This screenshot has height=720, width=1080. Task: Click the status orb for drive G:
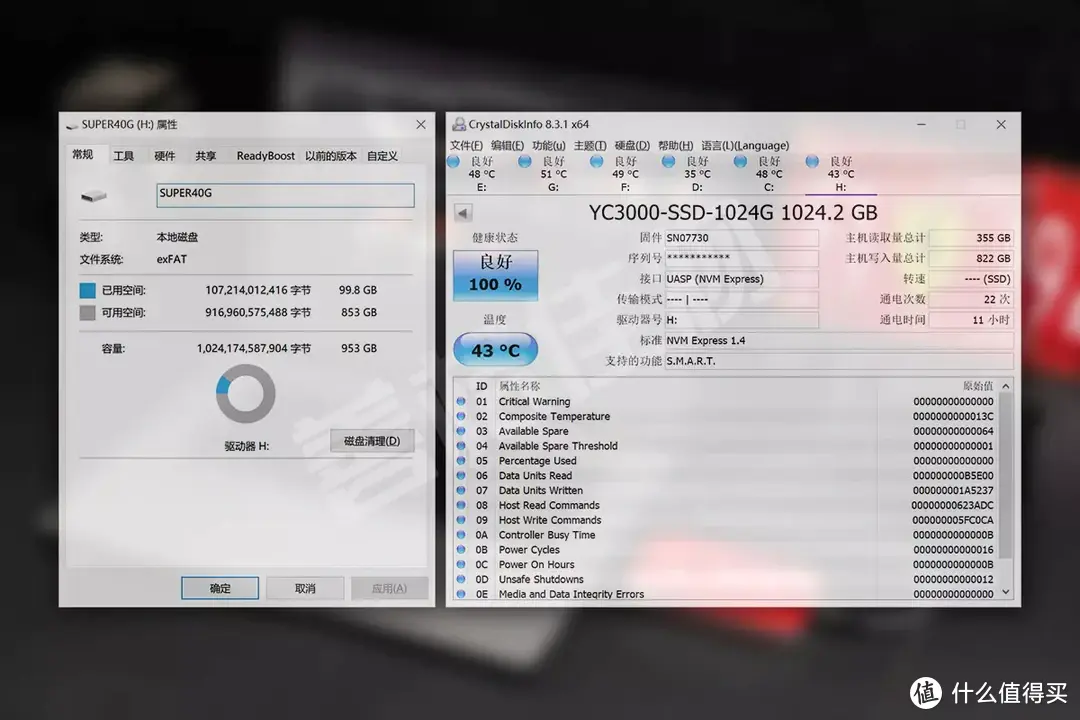(x=525, y=161)
